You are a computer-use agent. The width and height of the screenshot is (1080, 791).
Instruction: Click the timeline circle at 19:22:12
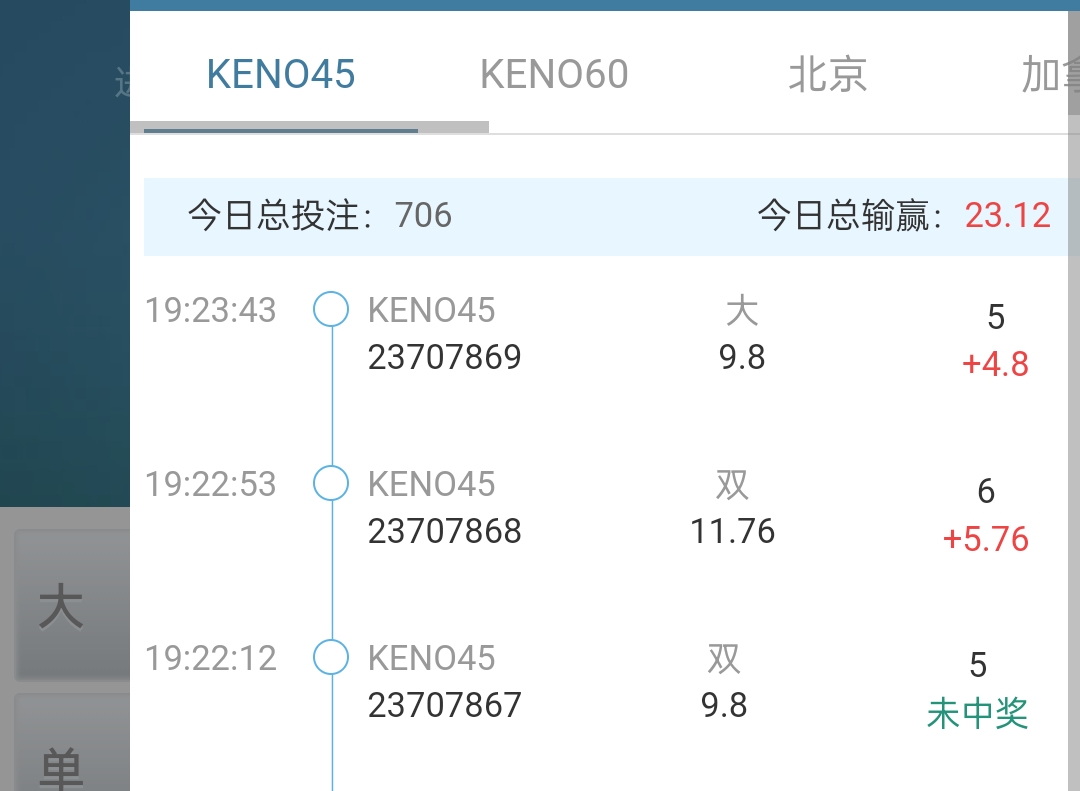click(331, 657)
